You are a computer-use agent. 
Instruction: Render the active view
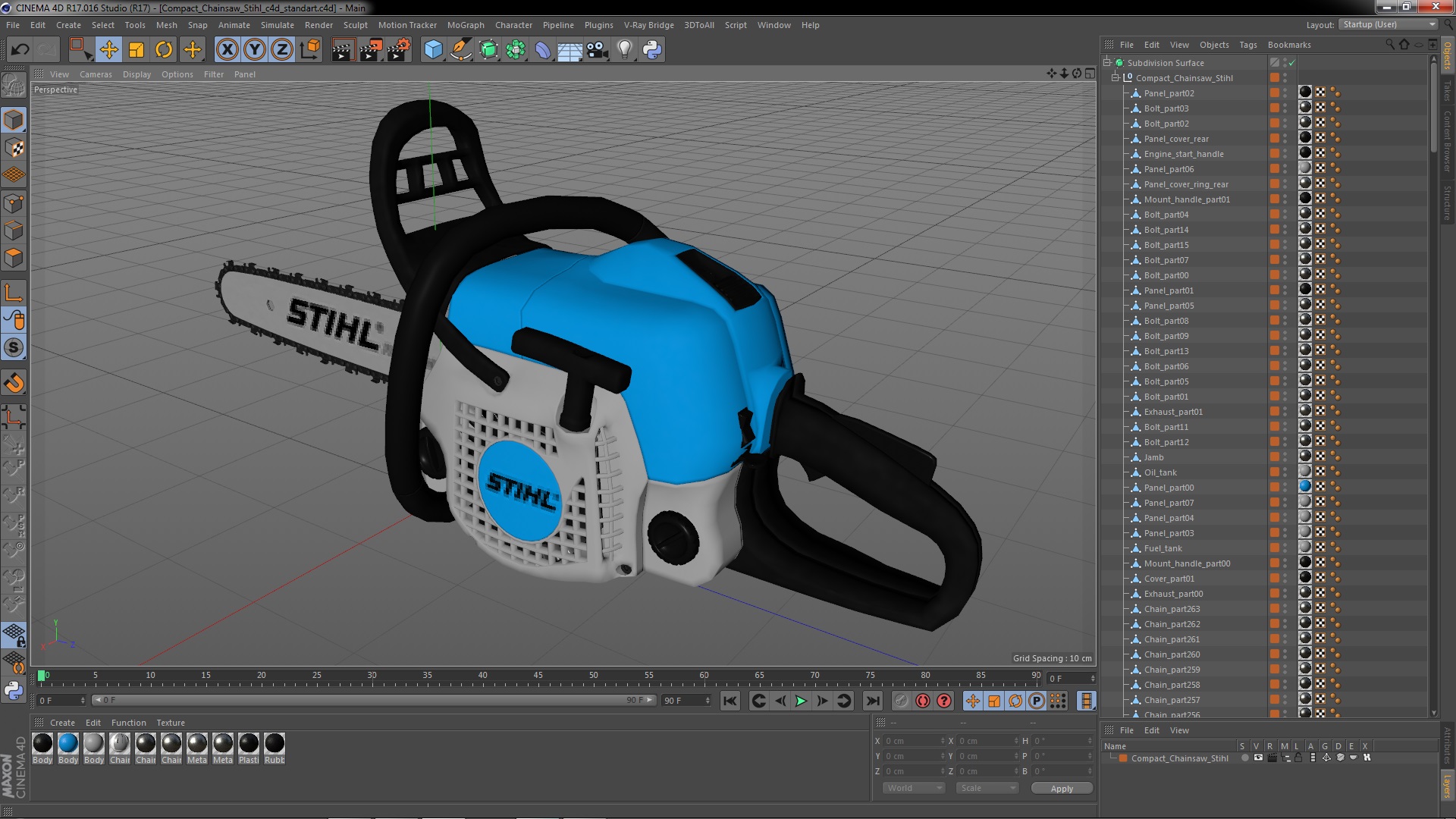tap(343, 50)
